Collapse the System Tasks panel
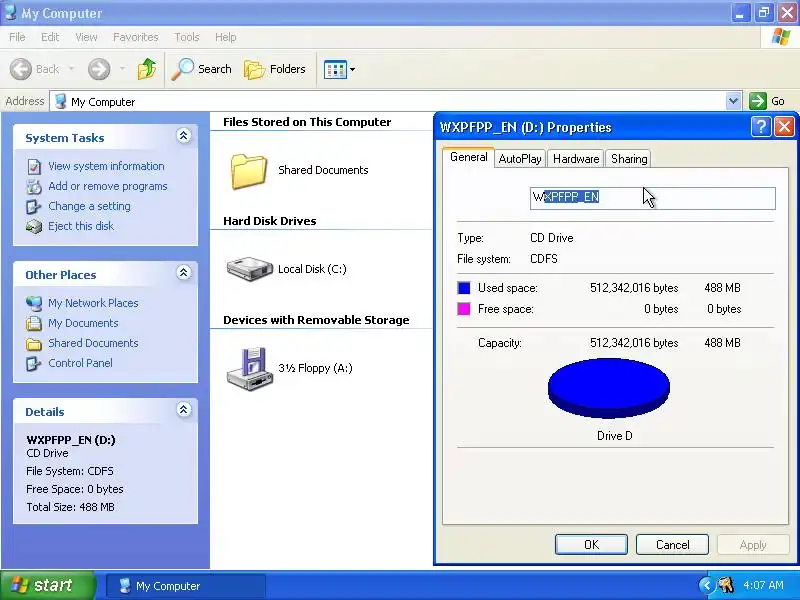 click(x=184, y=136)
